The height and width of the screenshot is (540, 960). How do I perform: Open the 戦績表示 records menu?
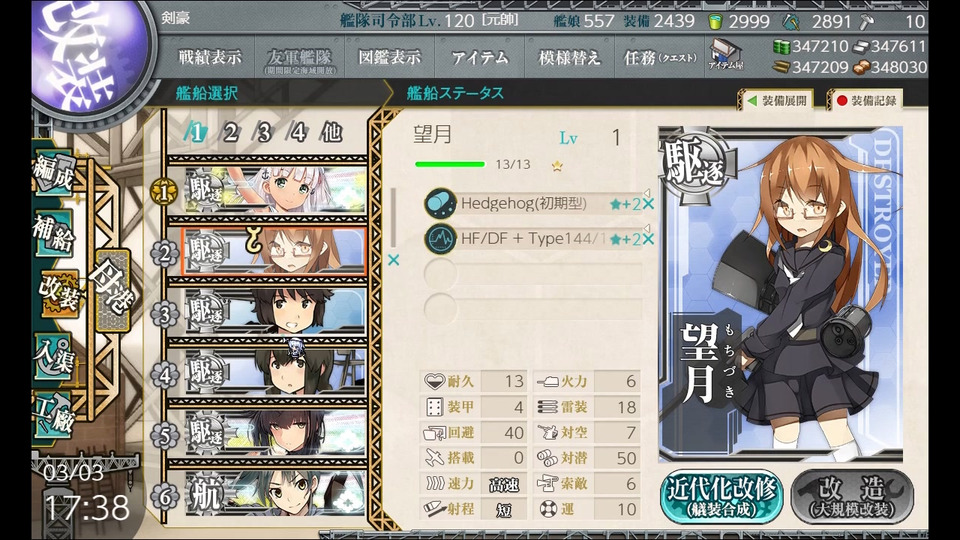point(209,58)
